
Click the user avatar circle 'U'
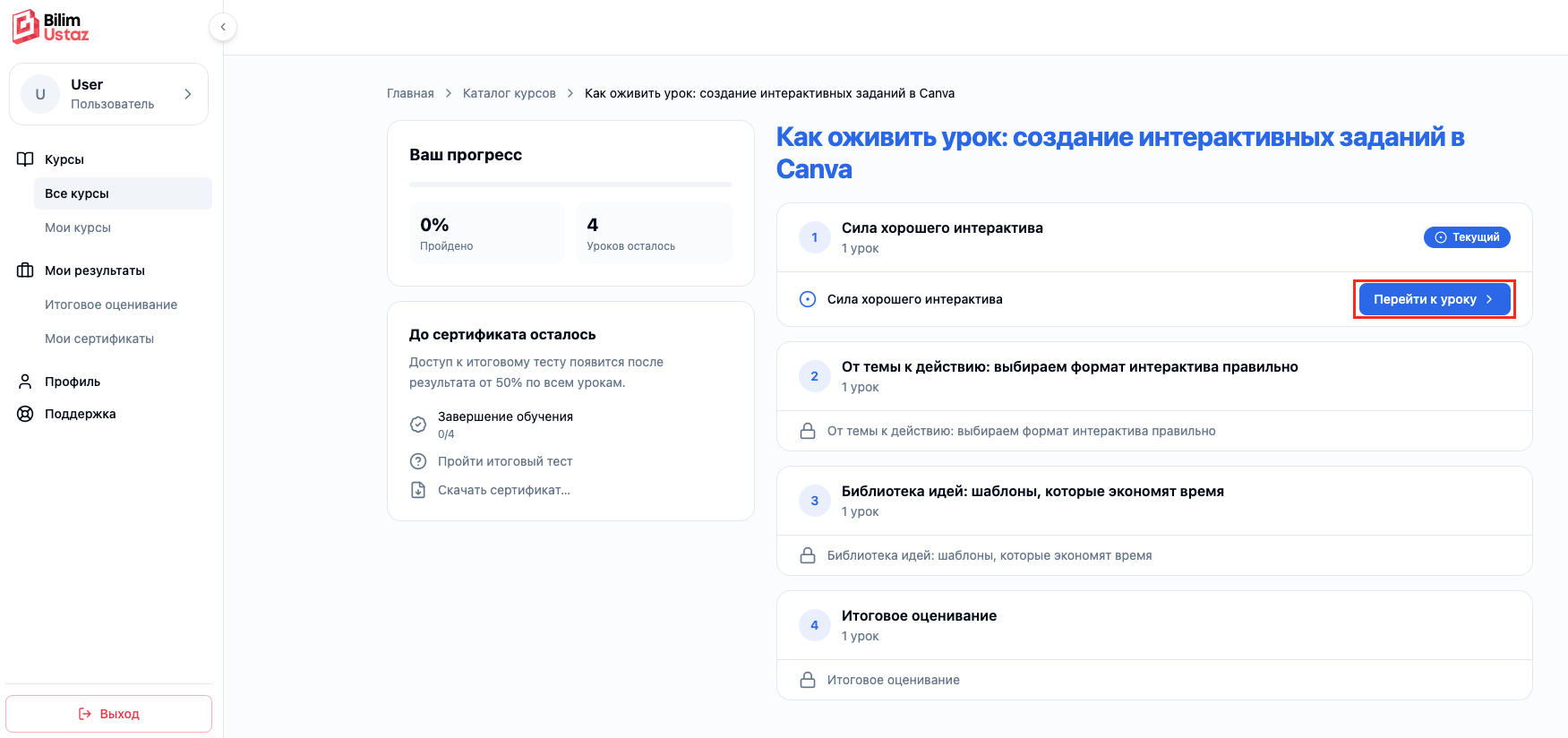tap(40, 94)
